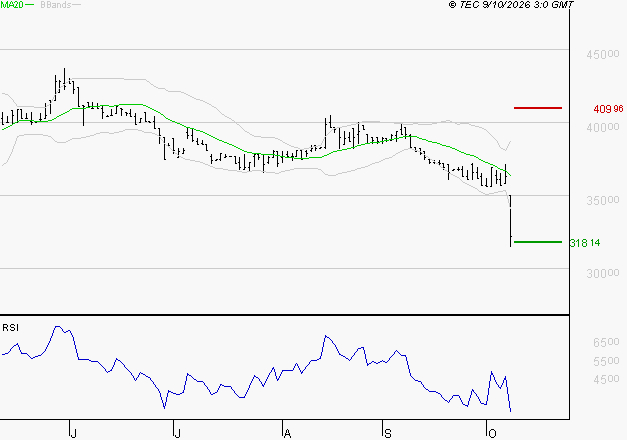627x440 pixels.
Task: Click the 45.00 RSI axis label
Action: (606, 379)
